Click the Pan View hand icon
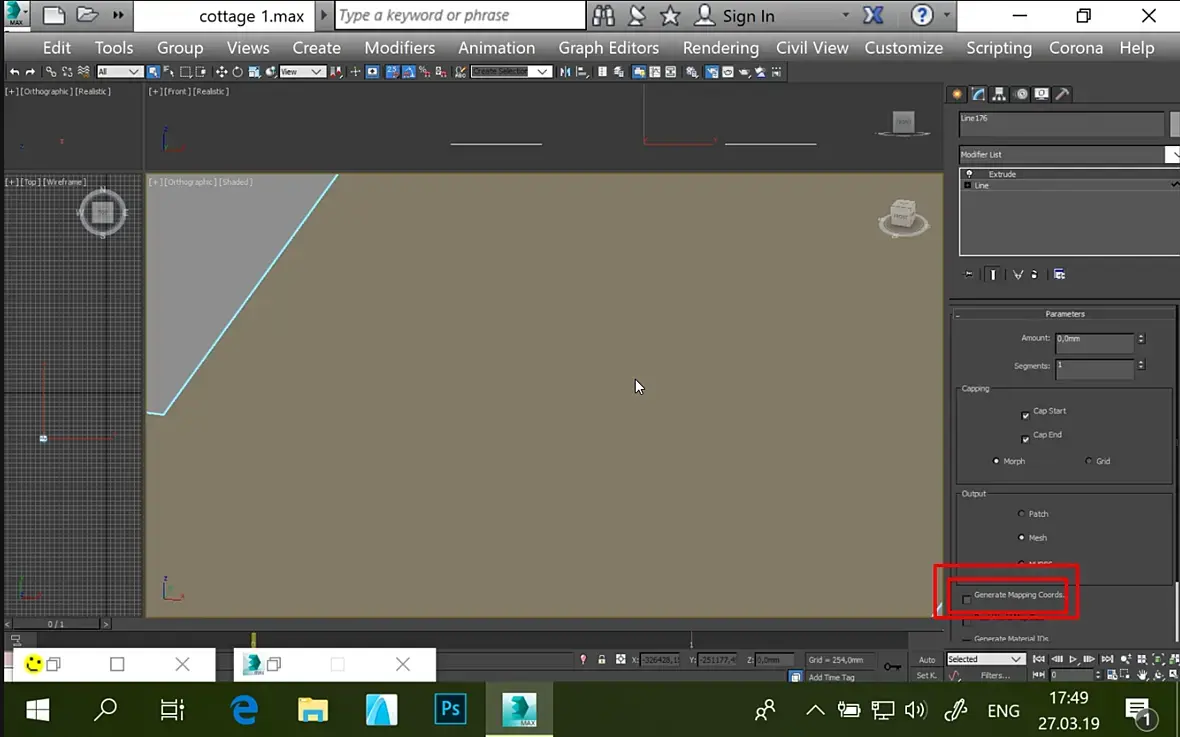 (1142, 675)
